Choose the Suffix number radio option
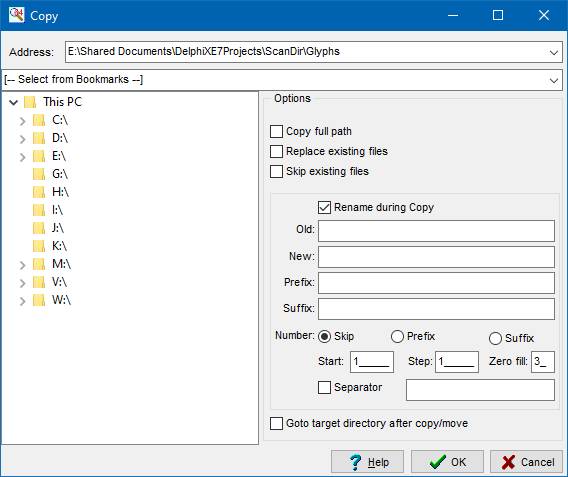 click(495, 339)
